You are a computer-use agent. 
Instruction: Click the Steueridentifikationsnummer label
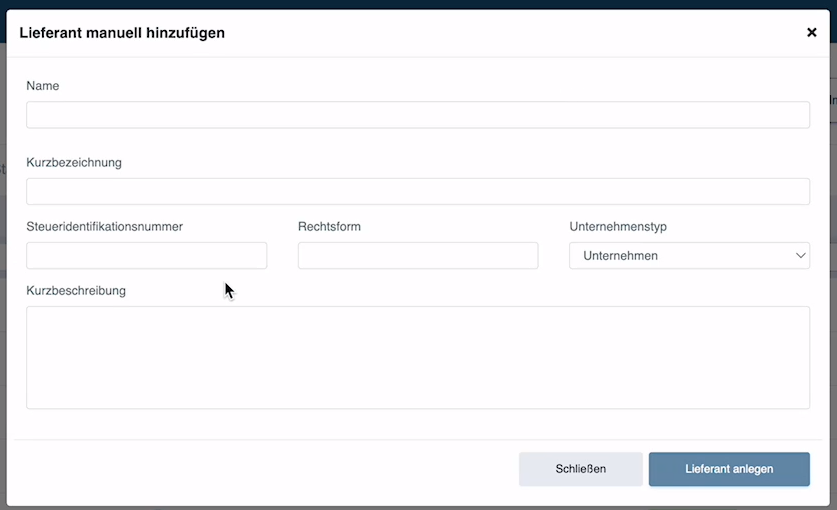coord(105,226)
